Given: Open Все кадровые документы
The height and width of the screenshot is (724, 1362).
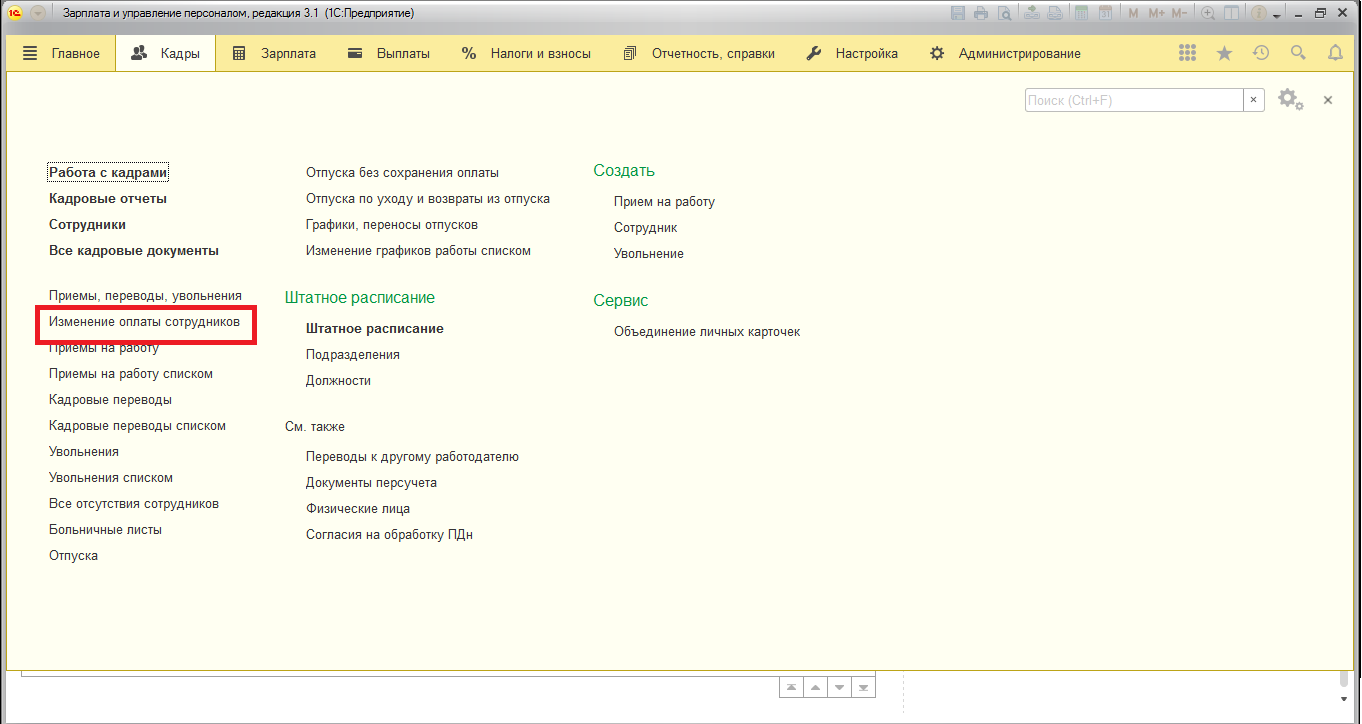Looking at the screenshot, I should click(x=134, y=250).
